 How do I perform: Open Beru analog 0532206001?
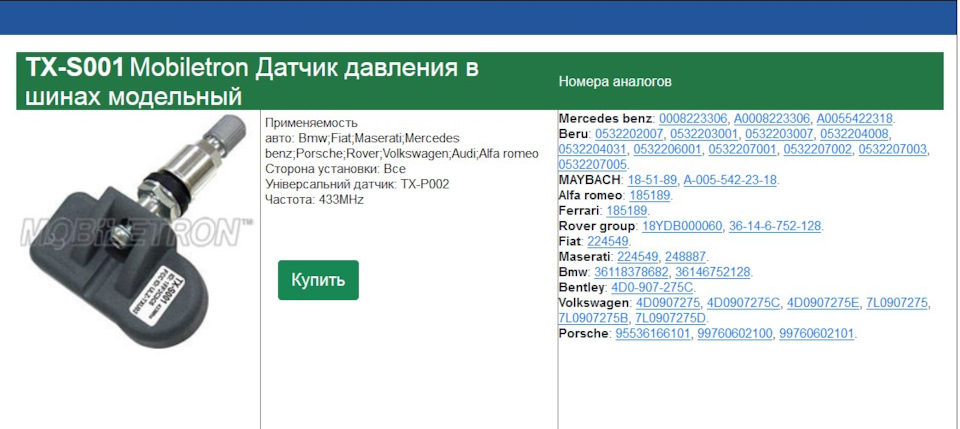(668, 149)
